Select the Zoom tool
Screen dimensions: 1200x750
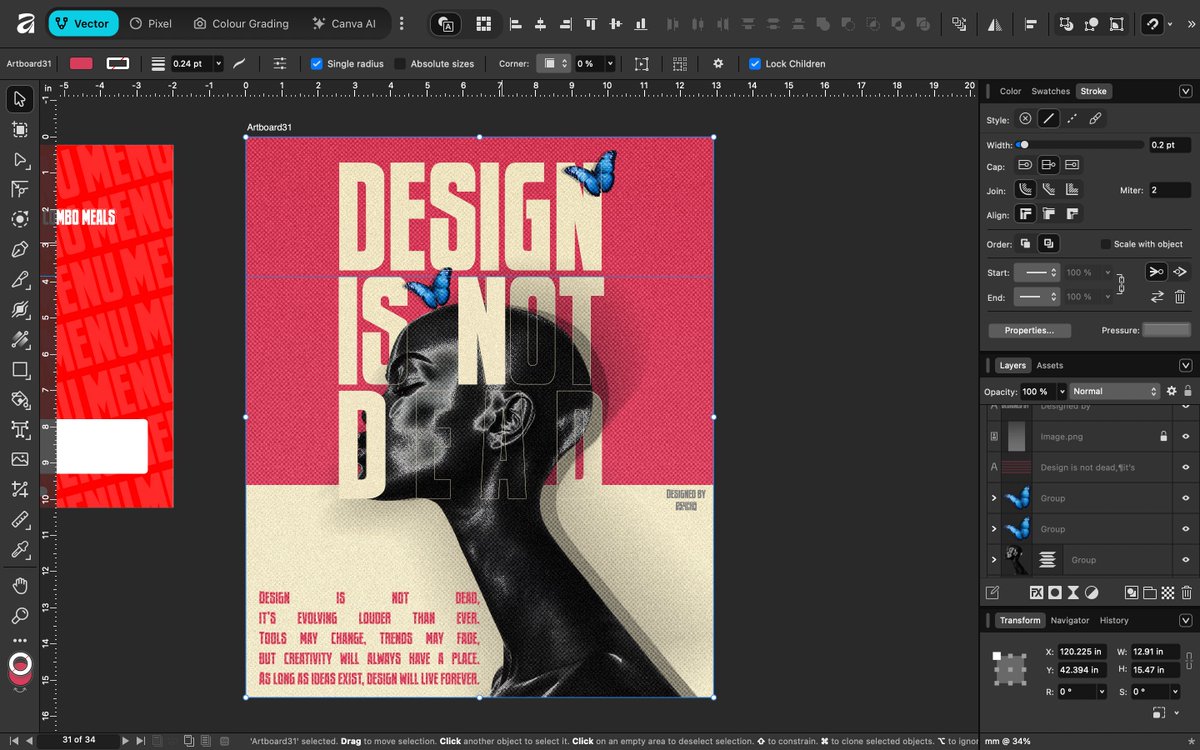[19, 615]
